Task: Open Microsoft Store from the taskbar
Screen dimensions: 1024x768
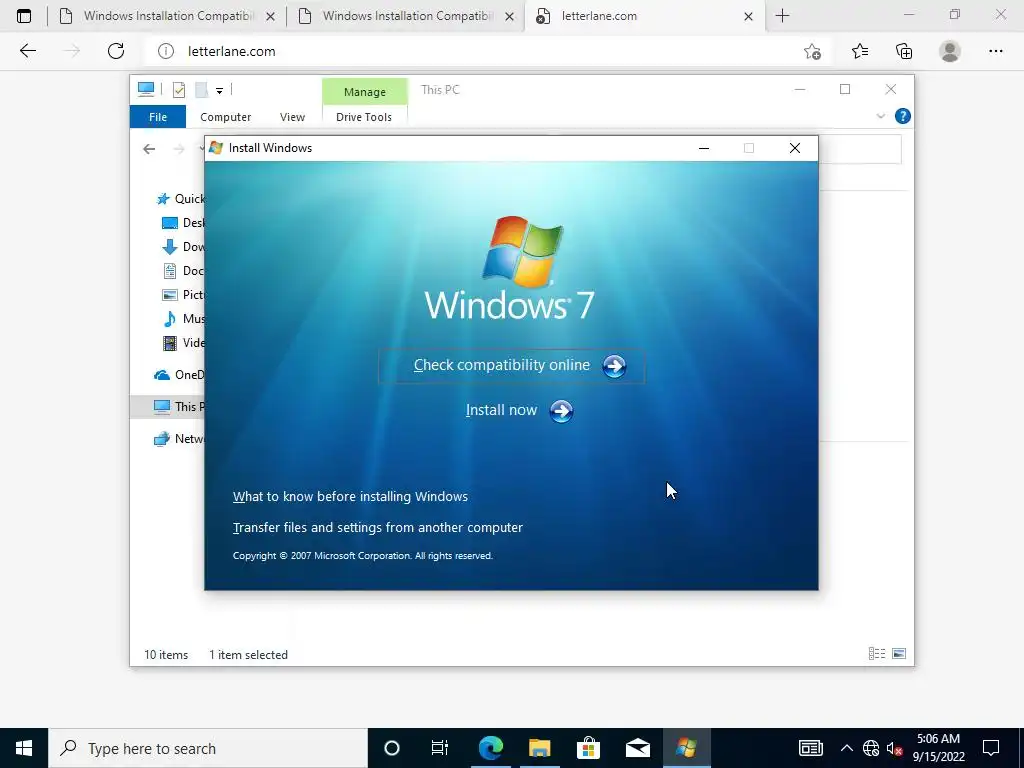Action: pyautogui.click(x=588, y=748)
